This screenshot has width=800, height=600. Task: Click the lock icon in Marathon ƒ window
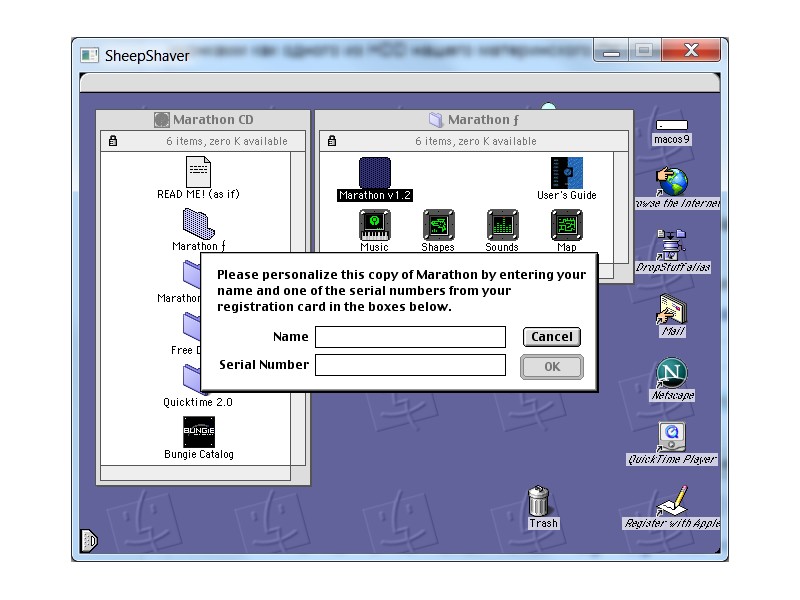tap(332, 141)
